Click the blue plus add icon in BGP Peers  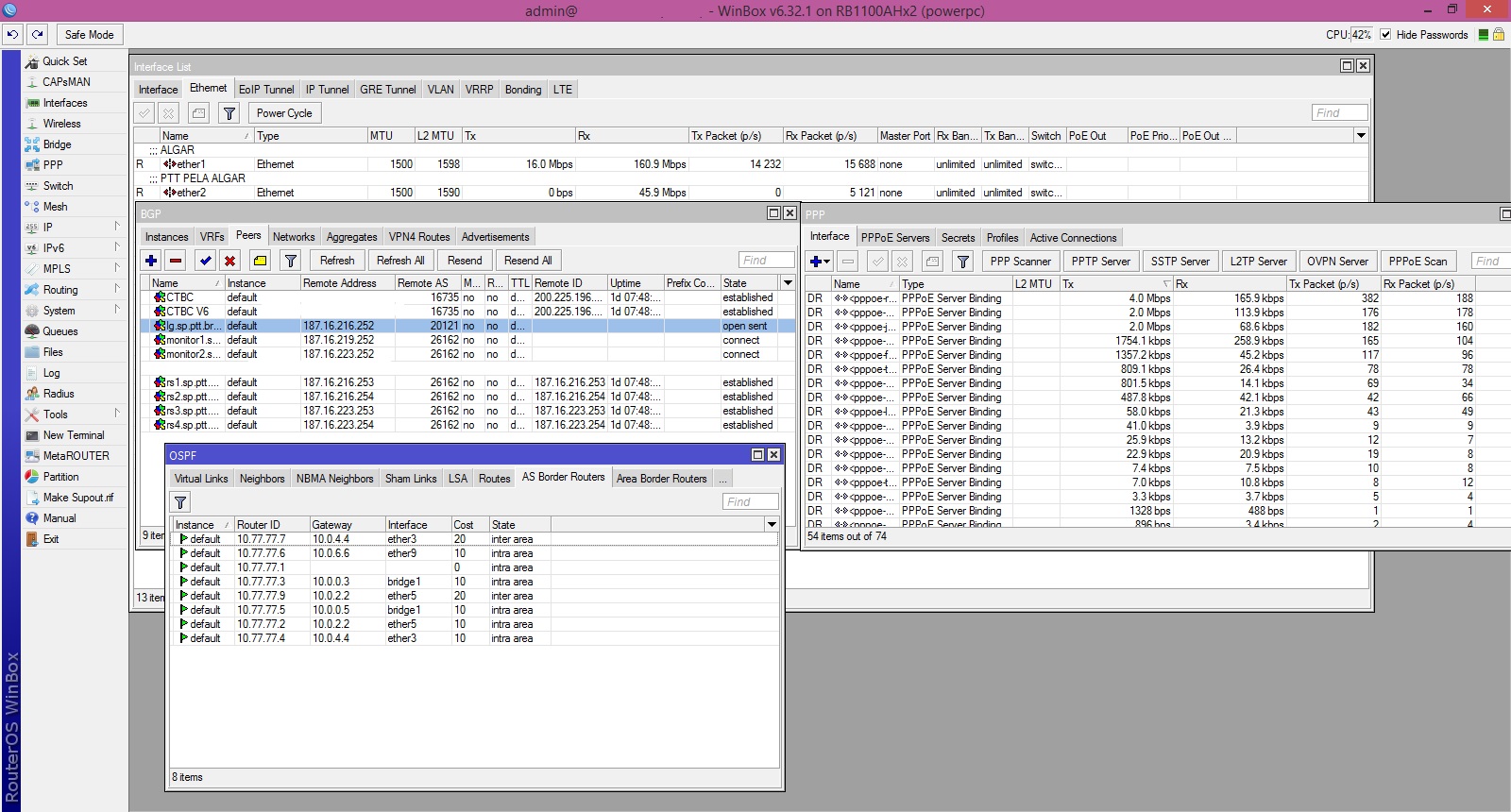coord(151,261)
